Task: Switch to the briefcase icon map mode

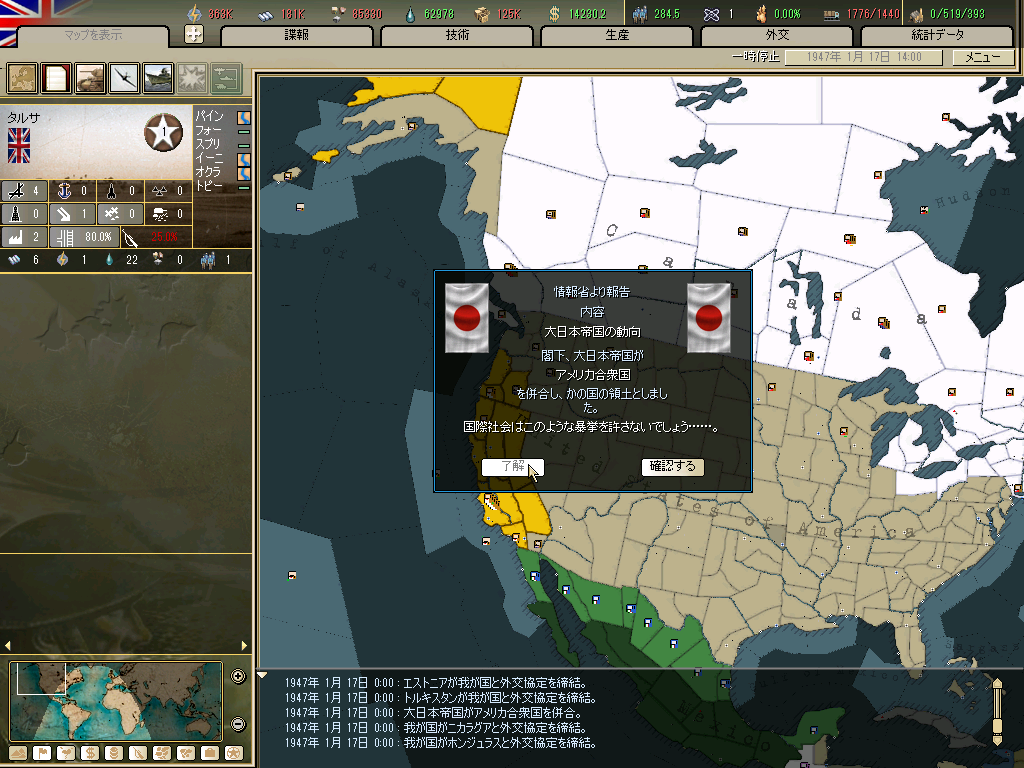Action: point(210,753)
